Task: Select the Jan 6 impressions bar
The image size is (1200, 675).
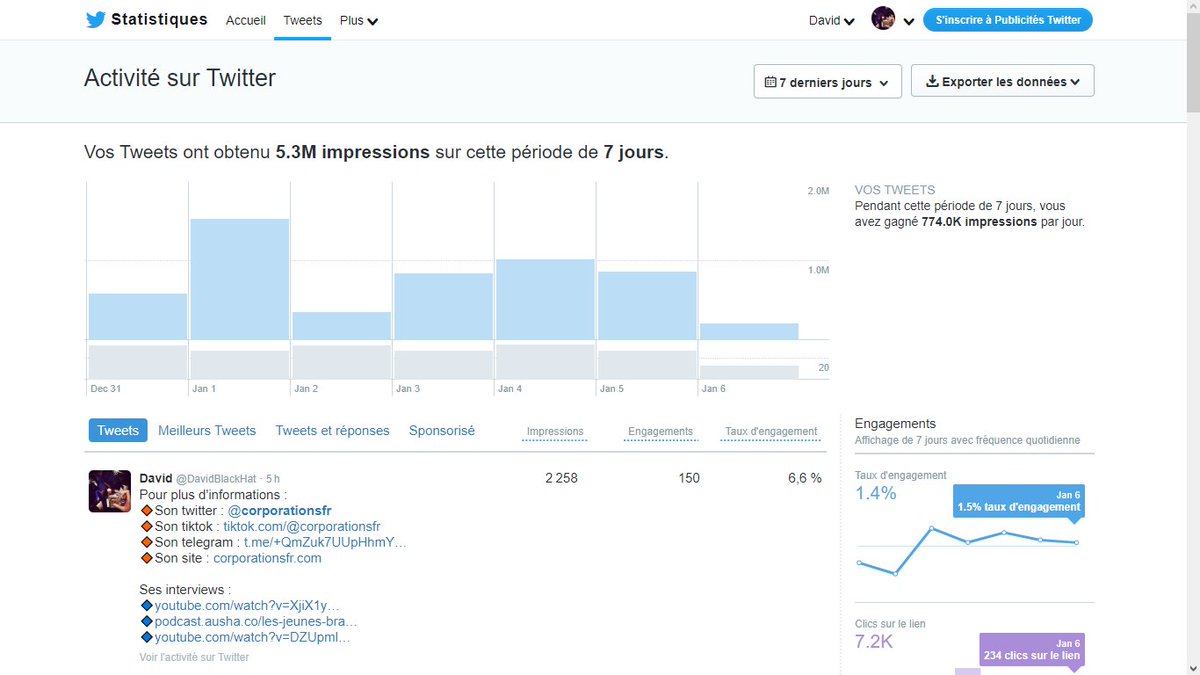Action: tap(749, 331)
